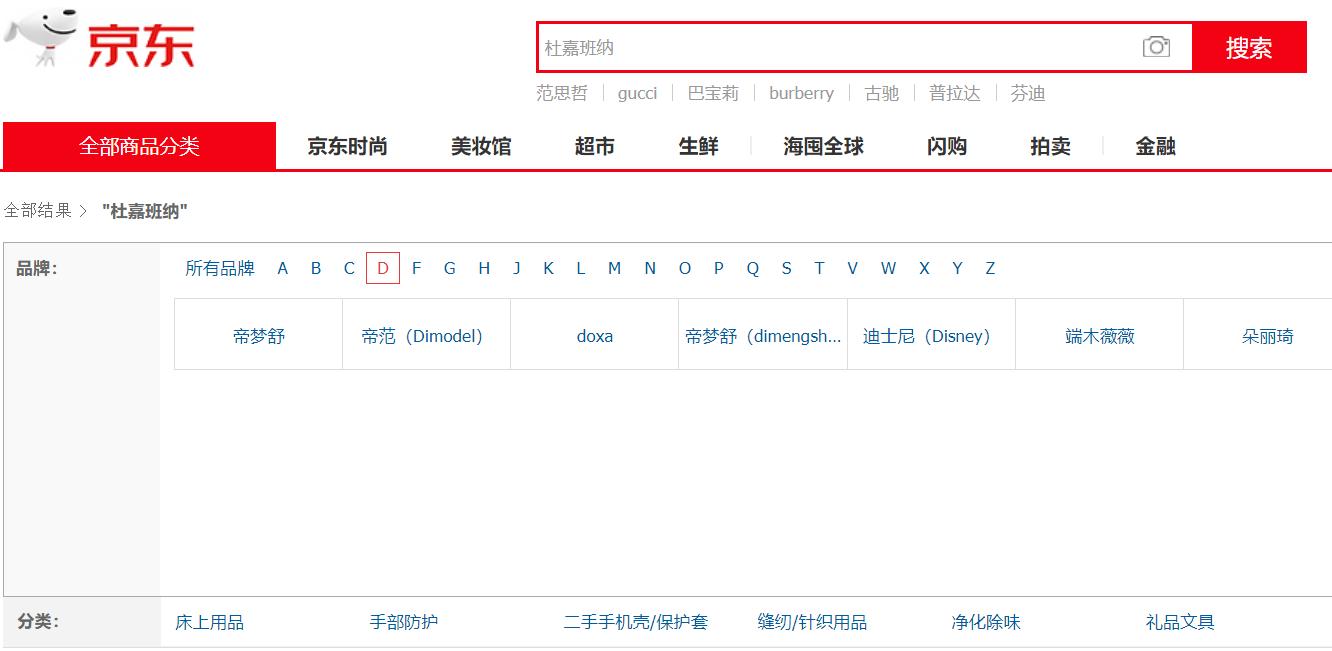The height and width of the screenshot is (651, 1332).
Task: Open 海囤全球 navigation item
Action: (823, 146)
